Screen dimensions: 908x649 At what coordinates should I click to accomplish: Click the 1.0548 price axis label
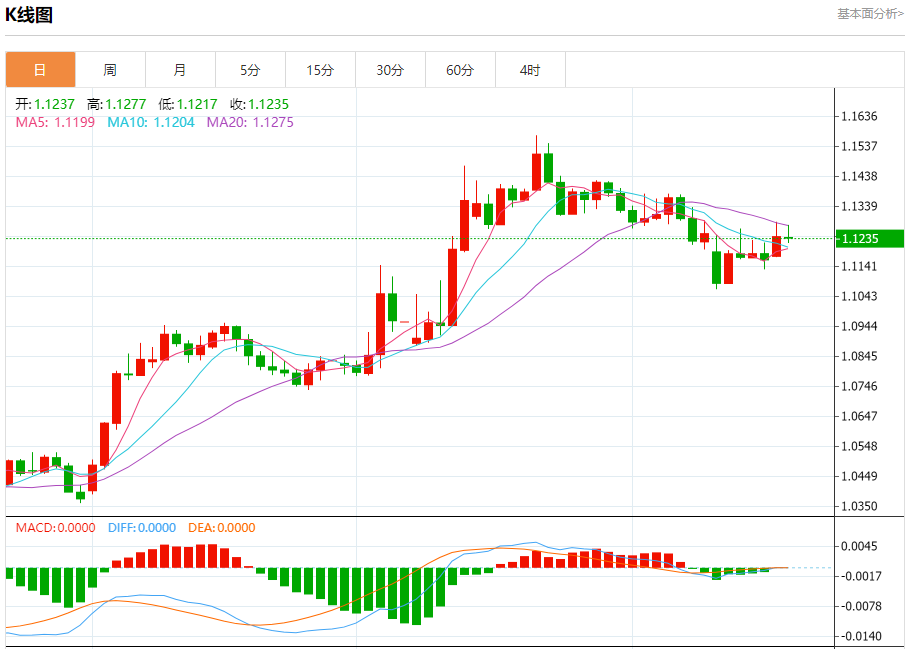click(859, 446)
